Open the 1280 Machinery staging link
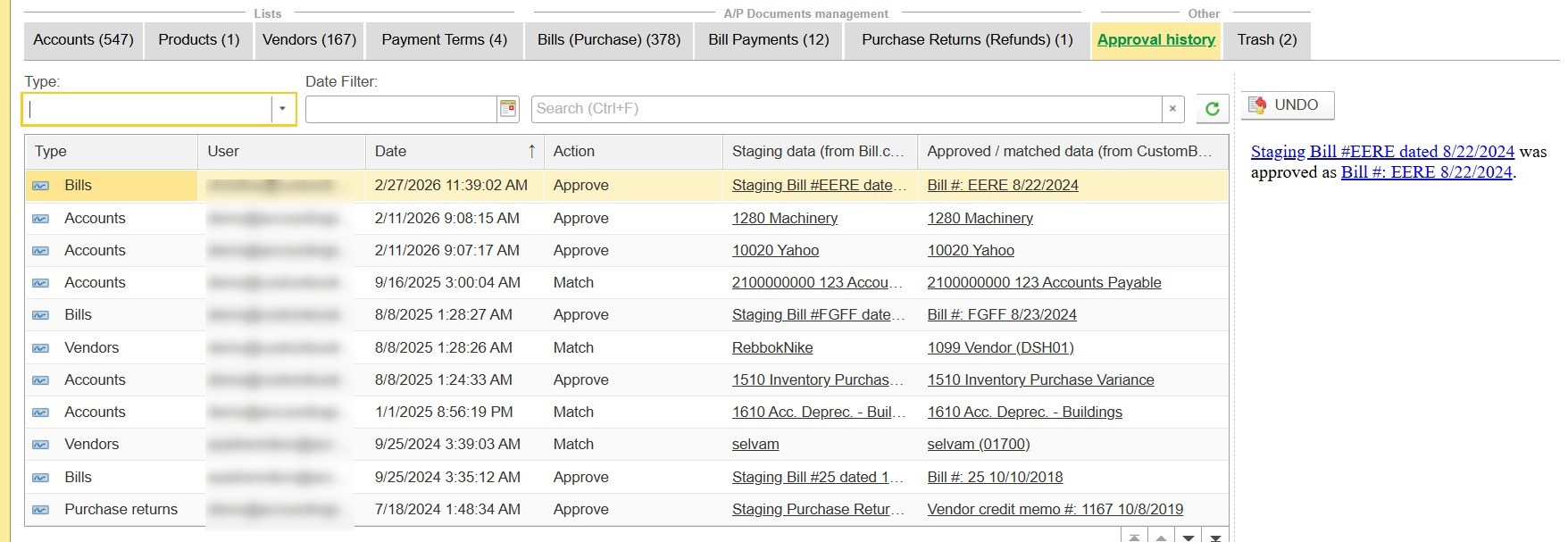The width and height of the screenshot is (1568, 542). pyautogui.click(x=784, y=219)
